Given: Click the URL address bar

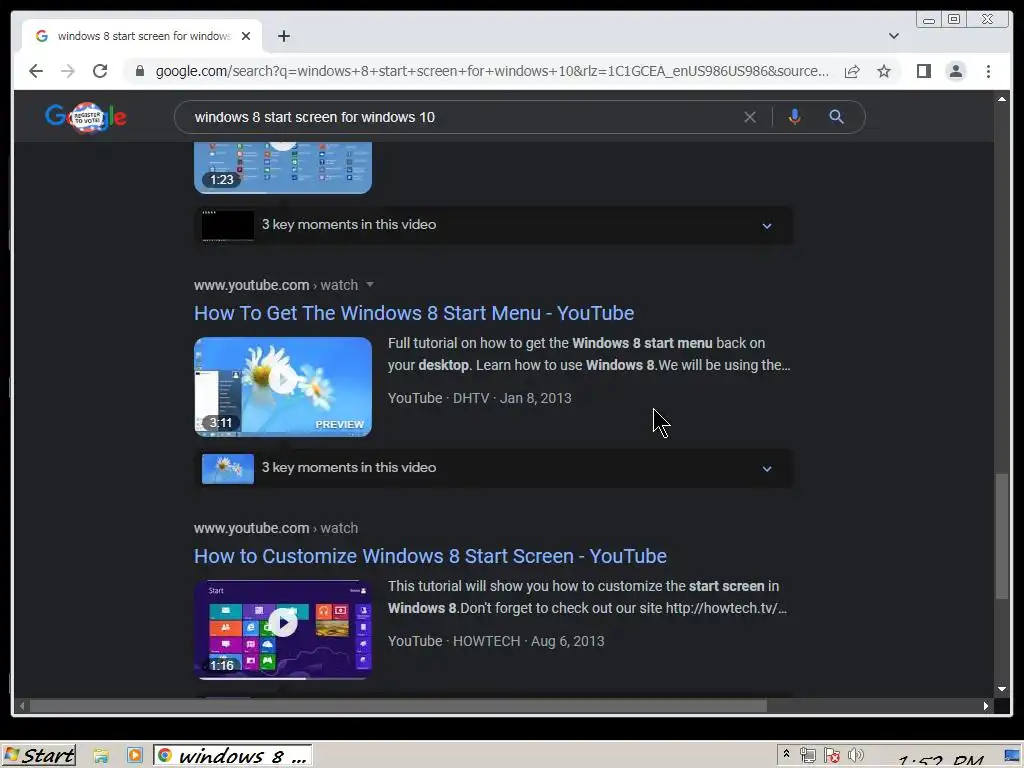Looking at the screenshot, I should click(x=492, y=71).
